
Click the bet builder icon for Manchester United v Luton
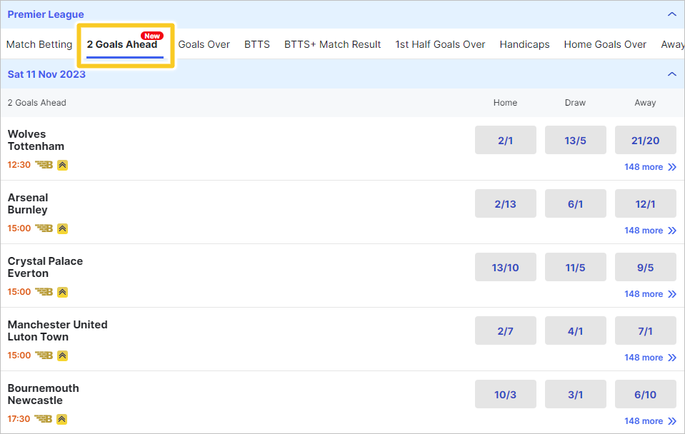click(x=44, y=355)
